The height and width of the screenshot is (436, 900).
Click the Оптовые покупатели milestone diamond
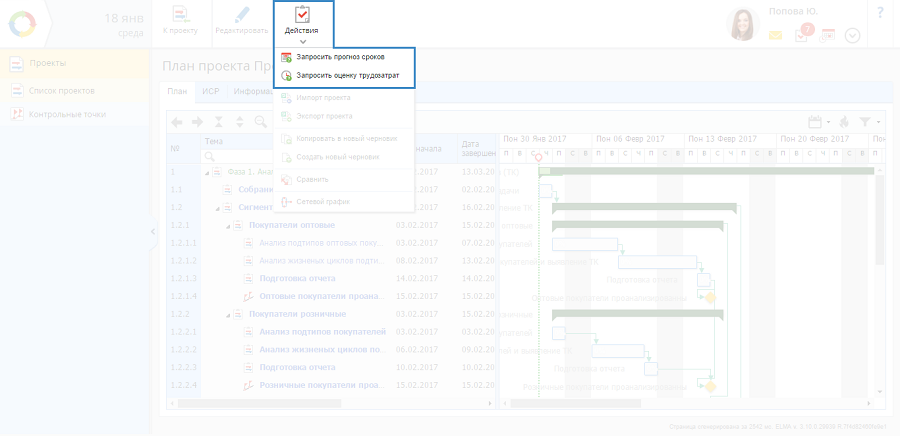(x=711, y=298)
